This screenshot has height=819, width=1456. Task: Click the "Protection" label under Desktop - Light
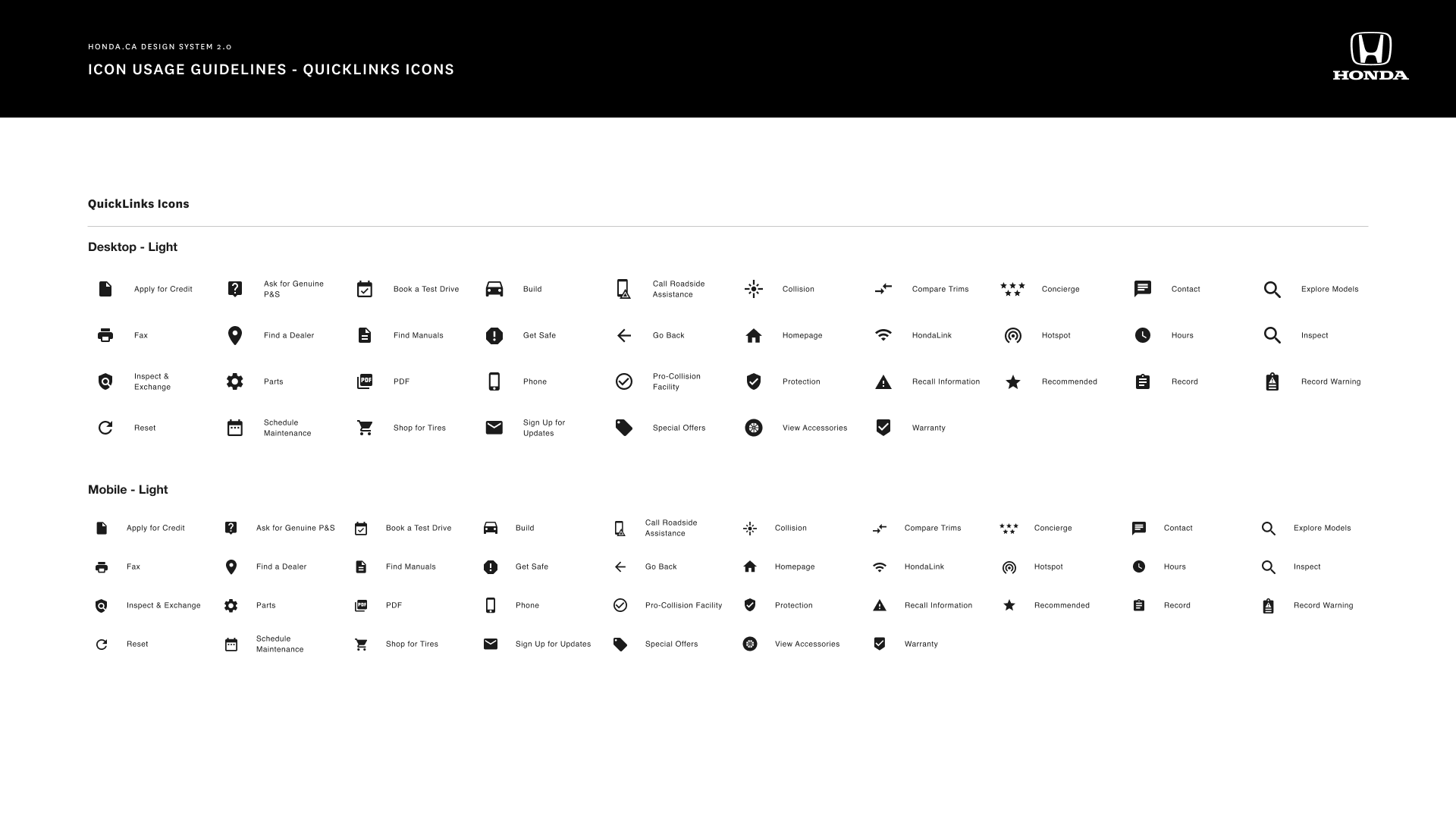[x=802, y=381]
